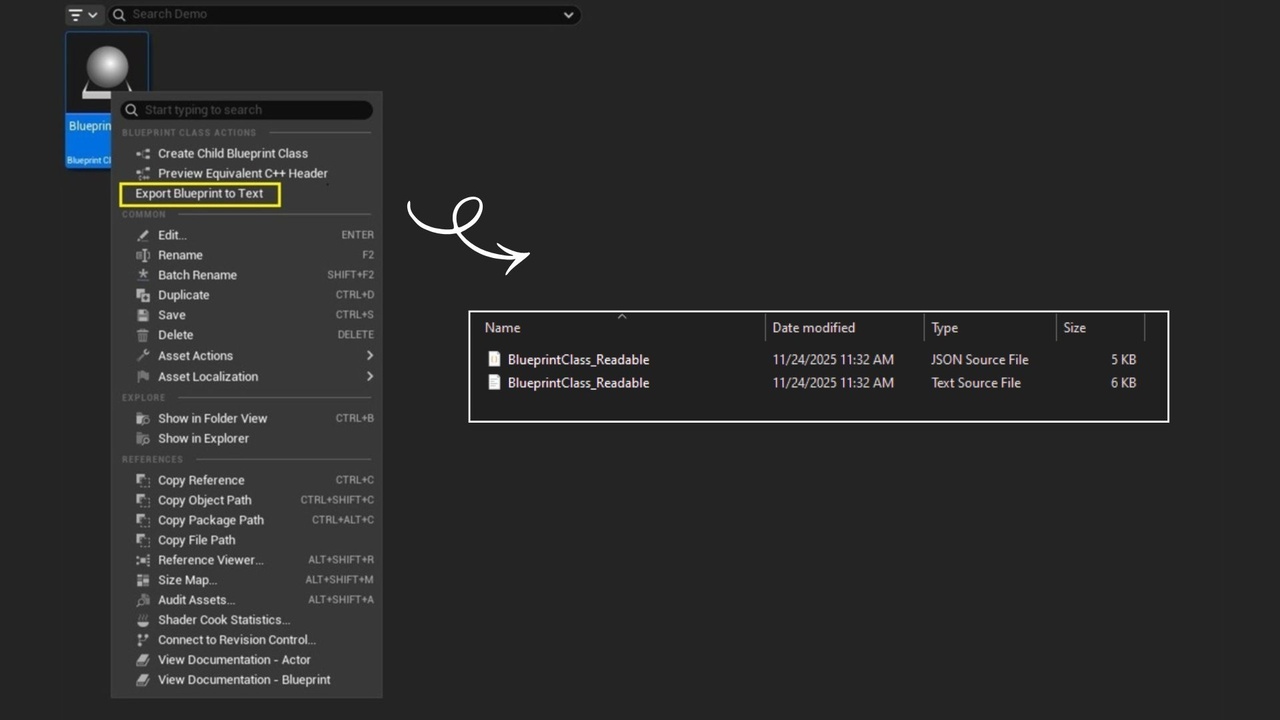
Task: Click the Reference Viewer icon
Action: pyautogui.click(x=143, y=560)
